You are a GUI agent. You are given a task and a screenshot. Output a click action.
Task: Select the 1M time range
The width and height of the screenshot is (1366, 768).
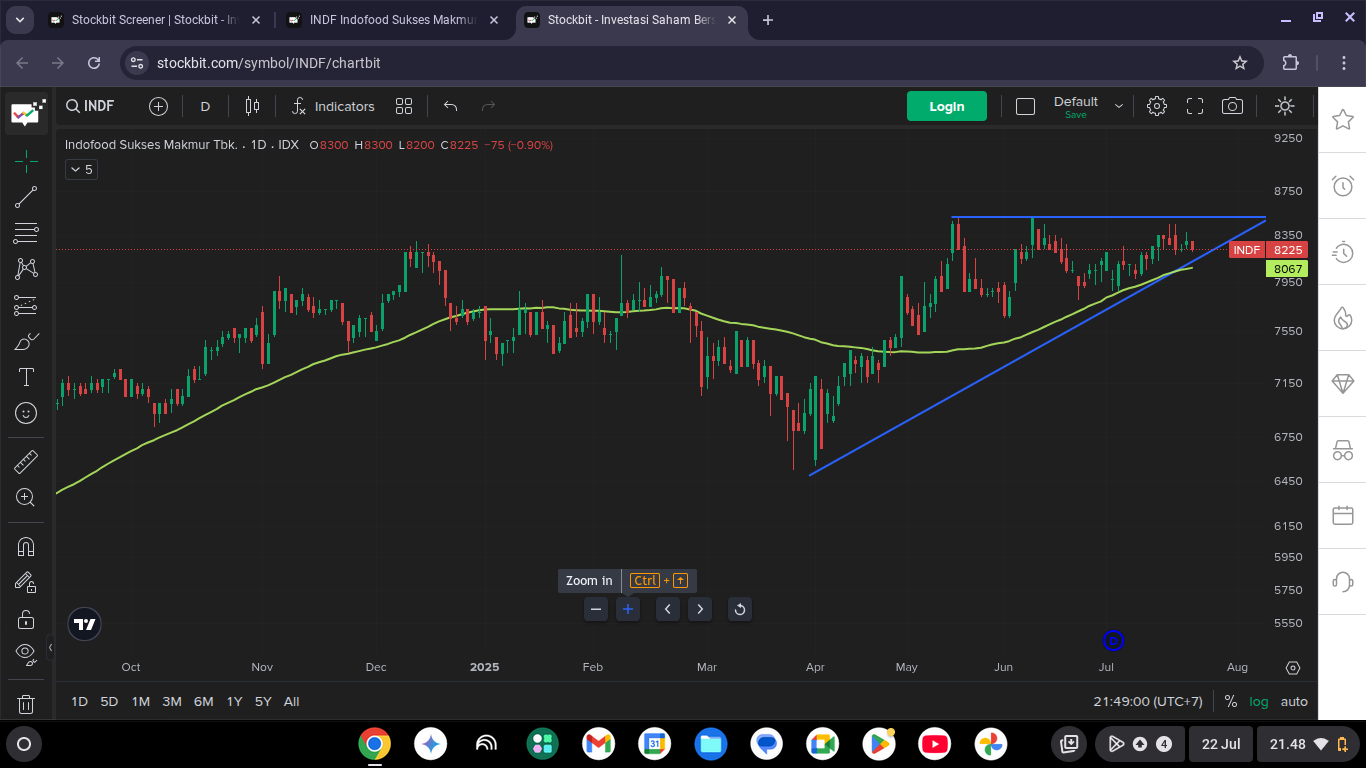coord(140,702)
